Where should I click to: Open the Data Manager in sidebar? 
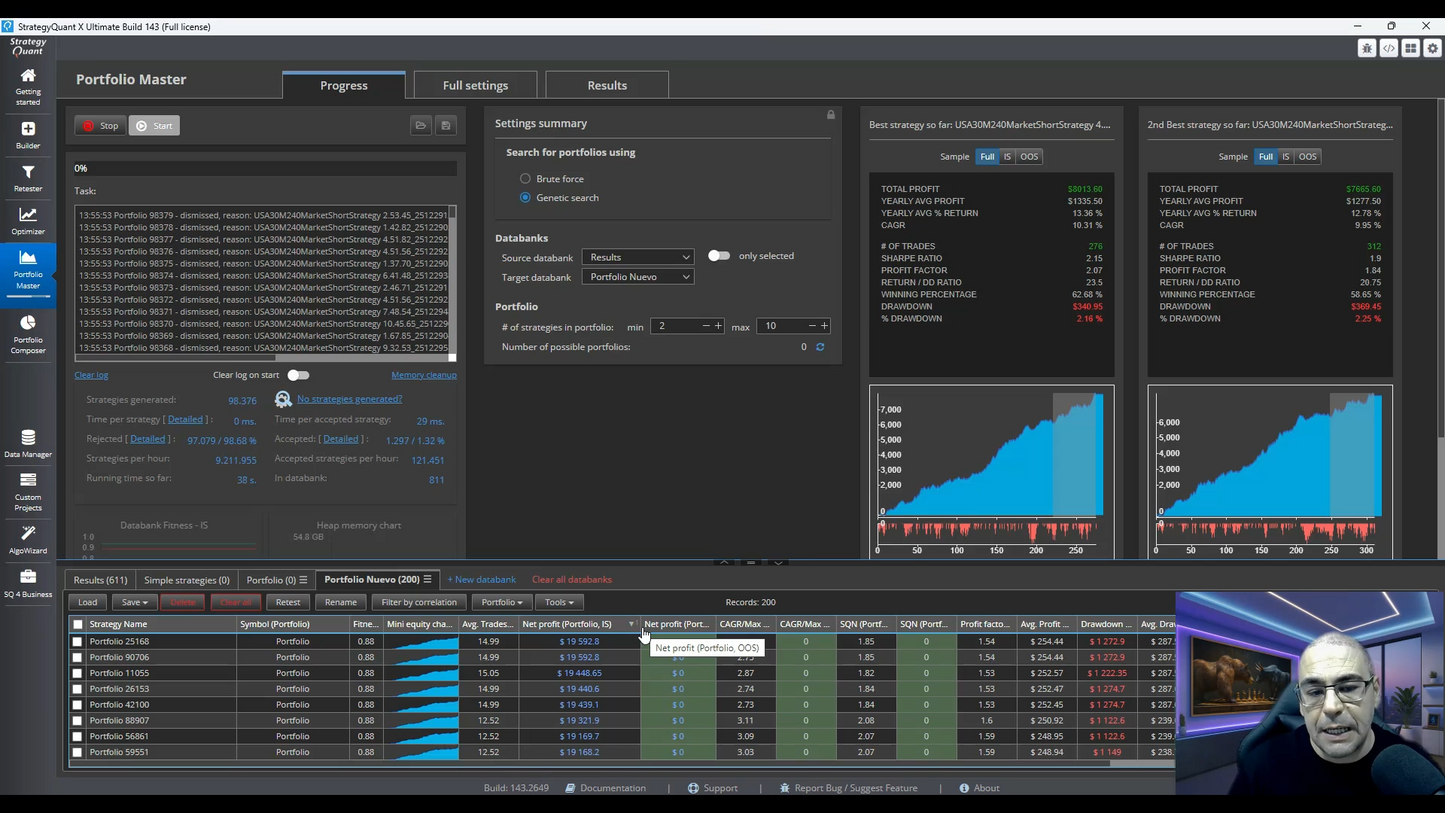[28, 443]
